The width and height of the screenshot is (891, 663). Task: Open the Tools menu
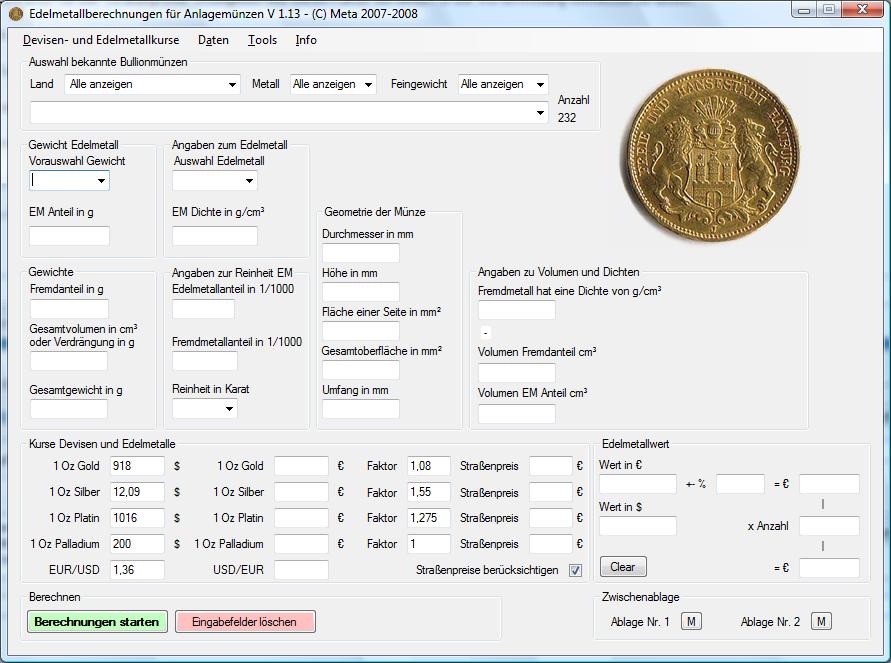(262, 40)
